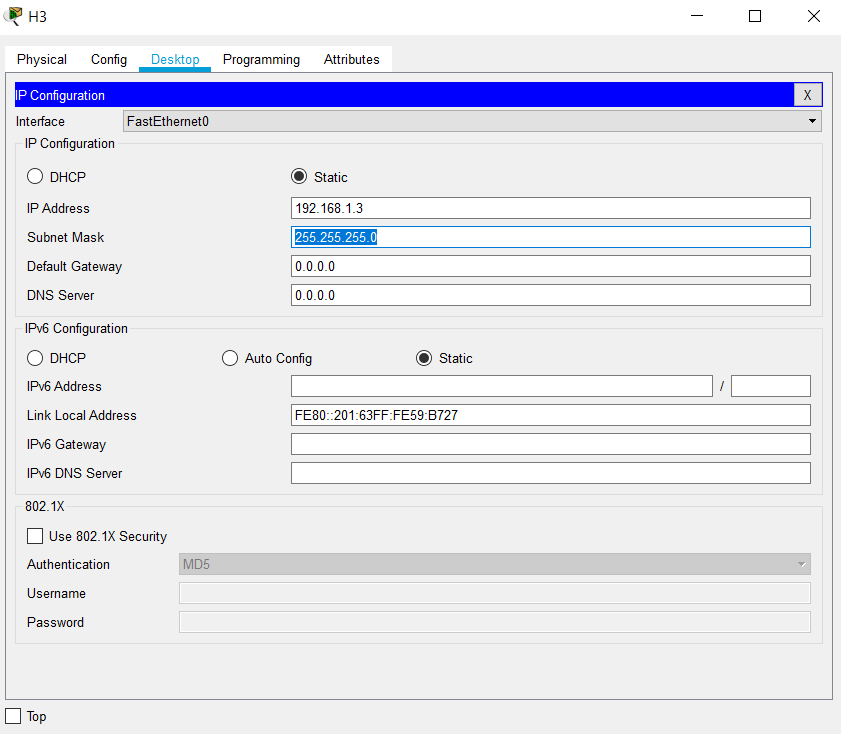
Task: Switch to the Programming tab
Action: coord(261,59)
